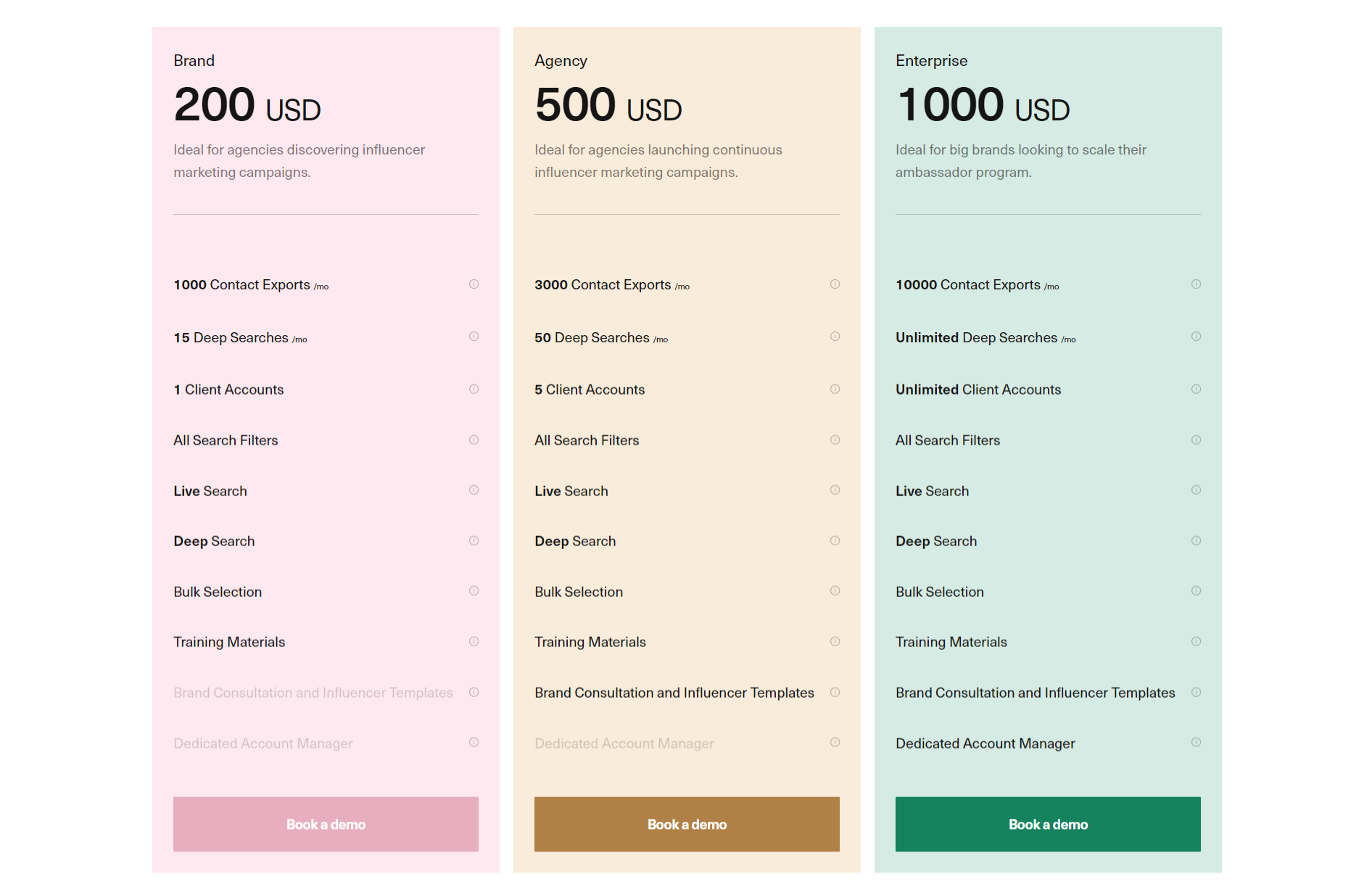Show info for Agency All Search Filters
Viewport: 1372px width, 895px height.
click(x=835, y=440)
